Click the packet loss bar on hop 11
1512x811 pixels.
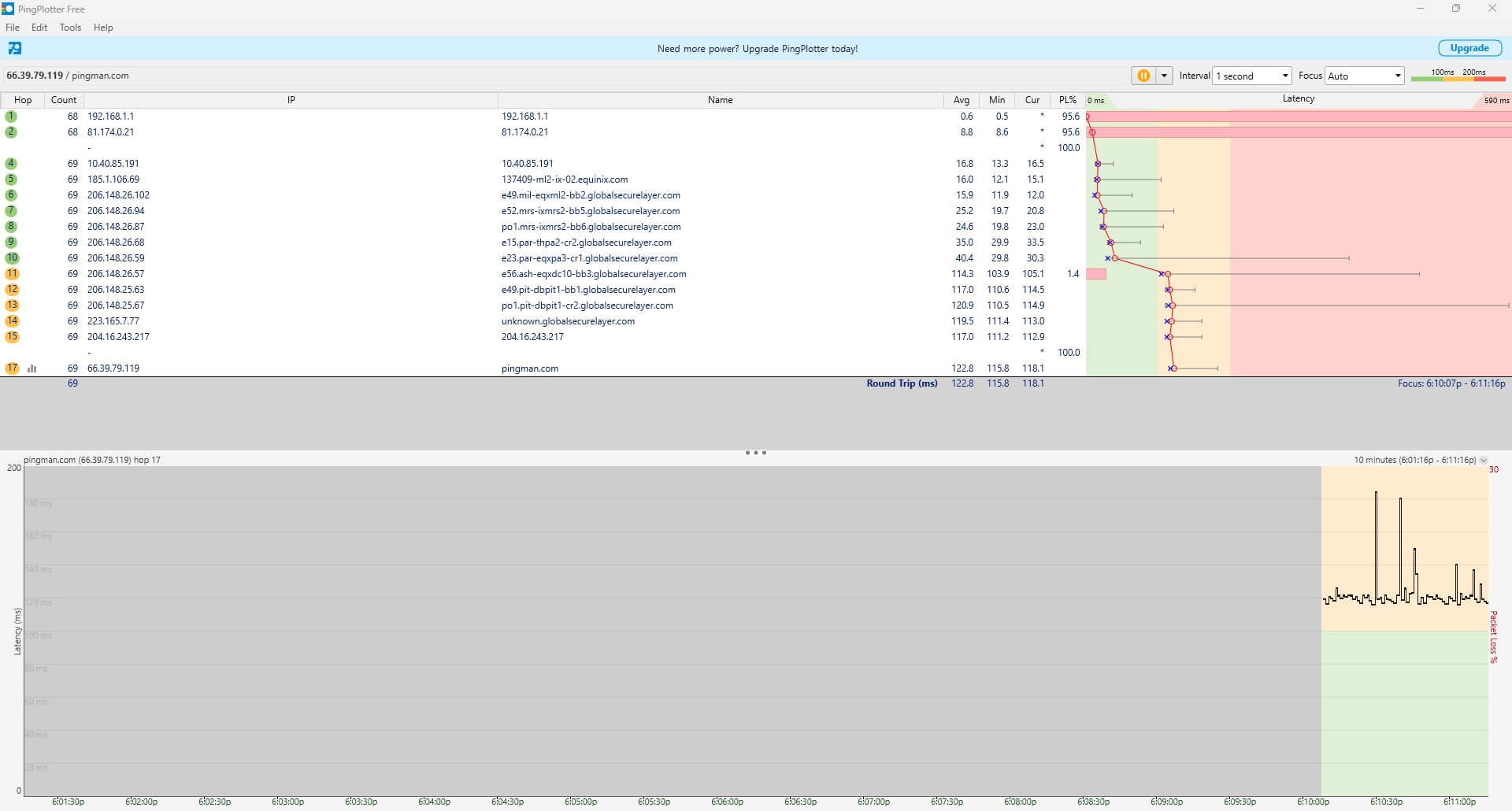1096,274
